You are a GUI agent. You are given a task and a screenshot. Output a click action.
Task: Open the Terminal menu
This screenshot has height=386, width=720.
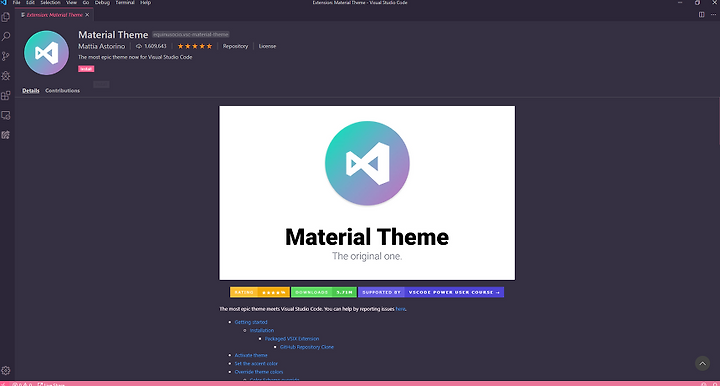pyautogui.click(x=125, y=3)
